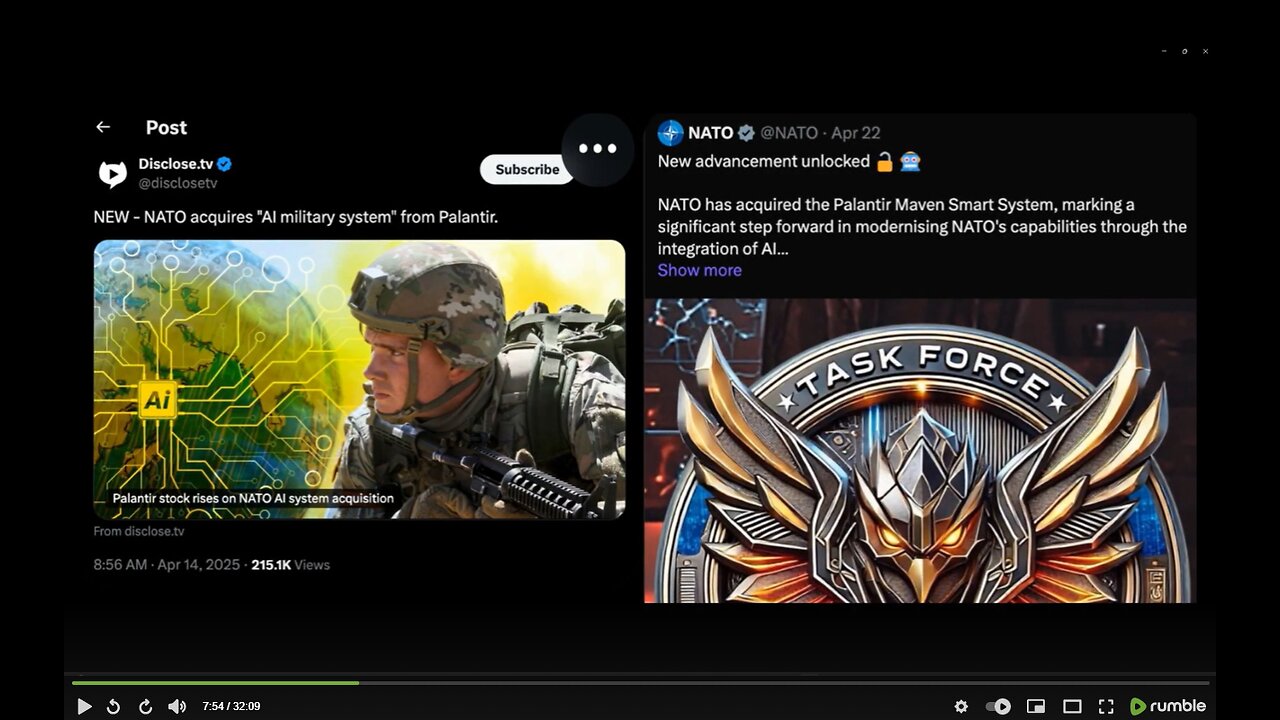Open the @NATO handle link
Screen dimensions: 1280x720
(x=789, y=133)
